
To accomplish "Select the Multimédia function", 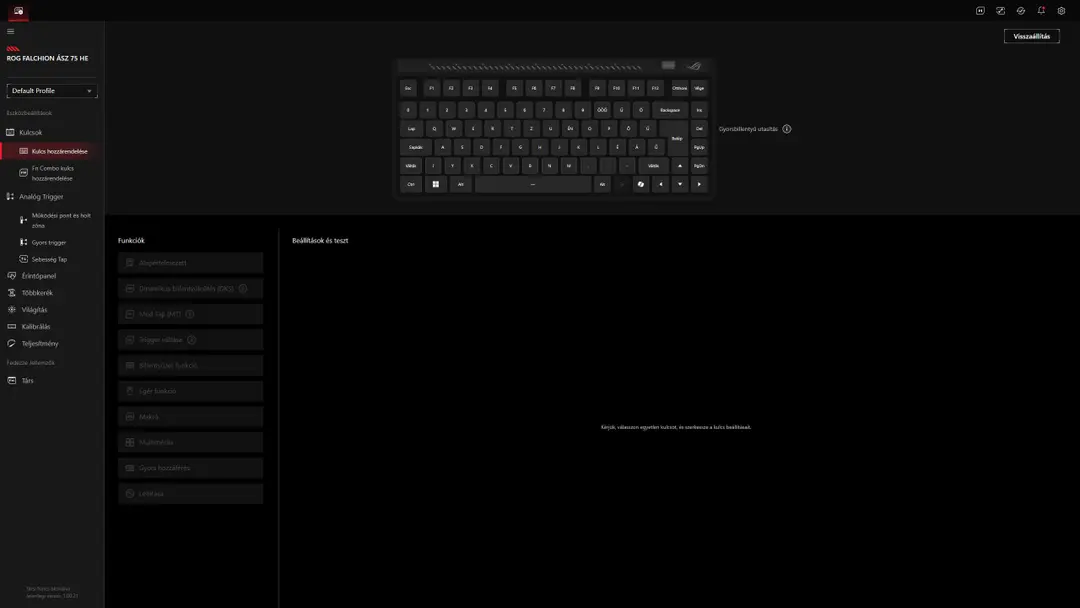I will tap(190, 442).
